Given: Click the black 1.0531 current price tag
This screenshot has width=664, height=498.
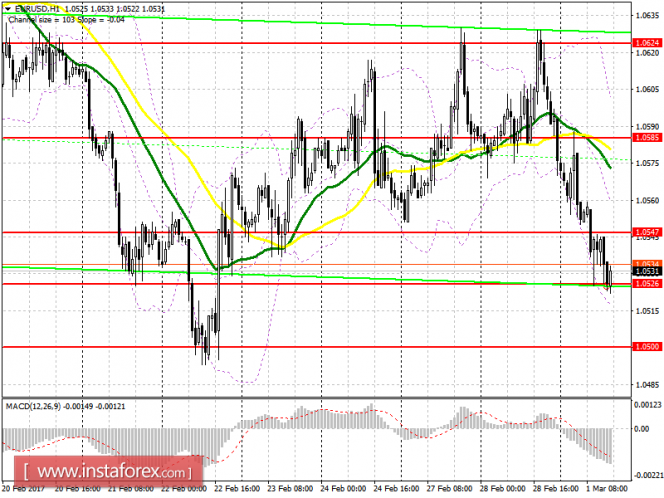Looking at the screenshot, I should coord(647,271).
